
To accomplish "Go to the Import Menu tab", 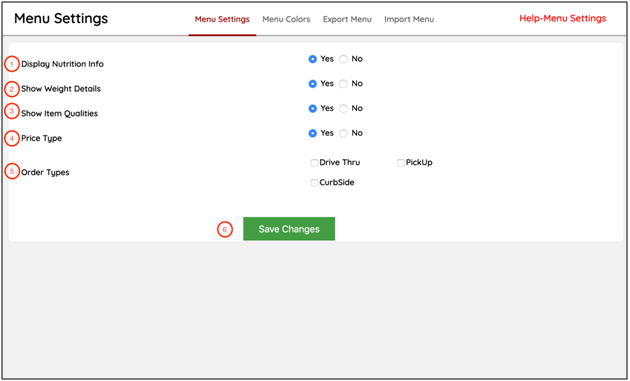I will coord(409,19).
